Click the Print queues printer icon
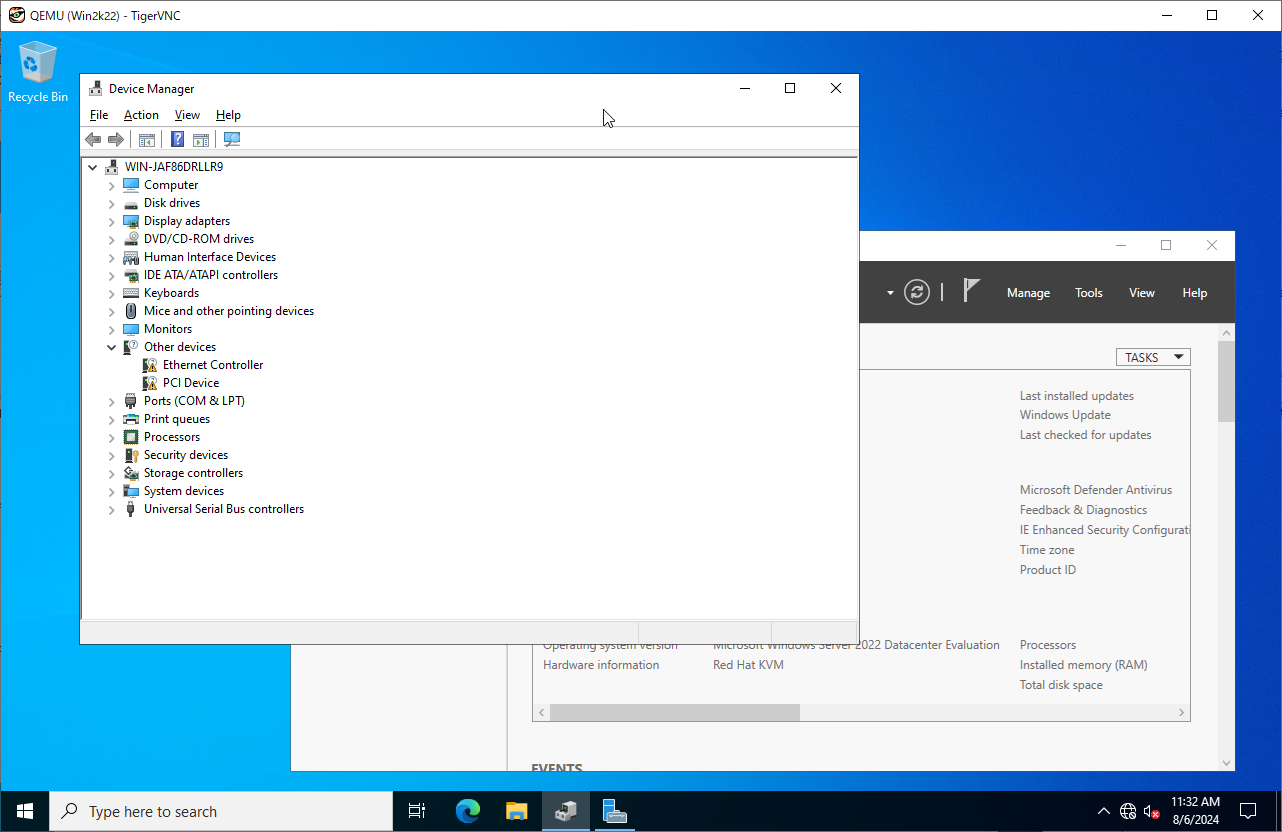The width and height of the screenshot is (1282, 832). [x=131, y=419]
